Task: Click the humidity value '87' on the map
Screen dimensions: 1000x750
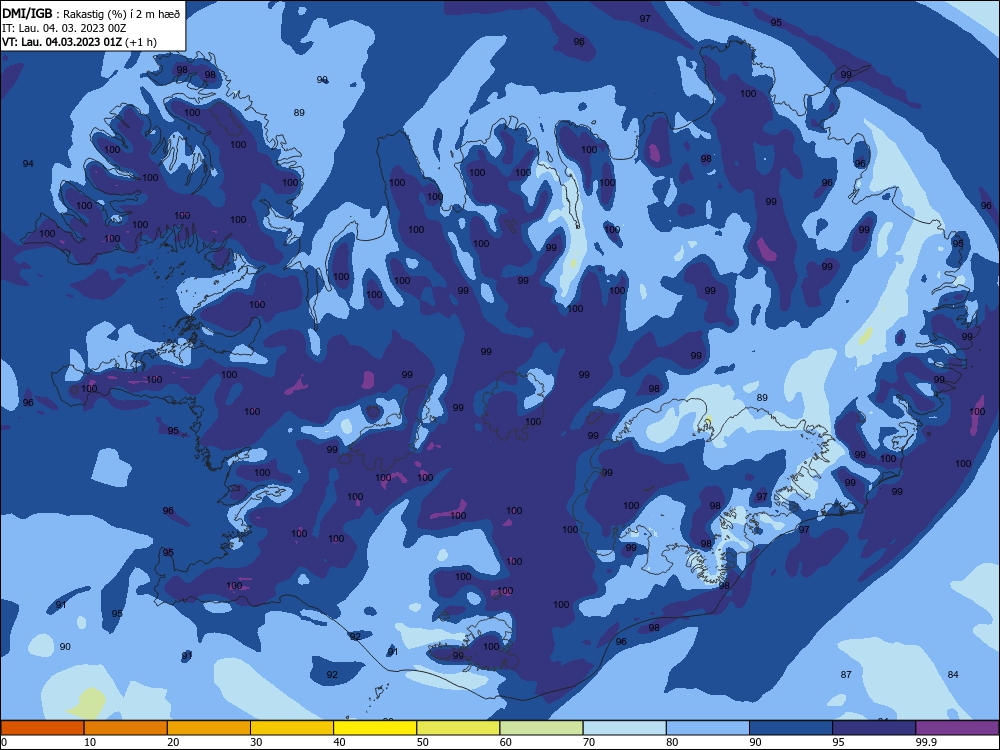Action: (x=846, y=674)
